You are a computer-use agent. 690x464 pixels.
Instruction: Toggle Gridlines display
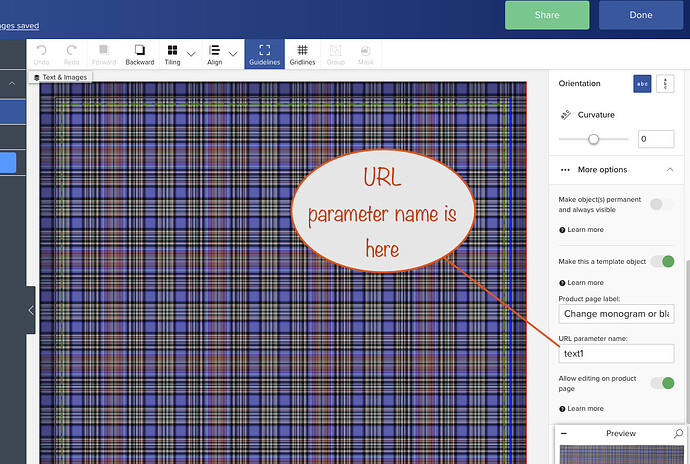click(x=302, y=55)
